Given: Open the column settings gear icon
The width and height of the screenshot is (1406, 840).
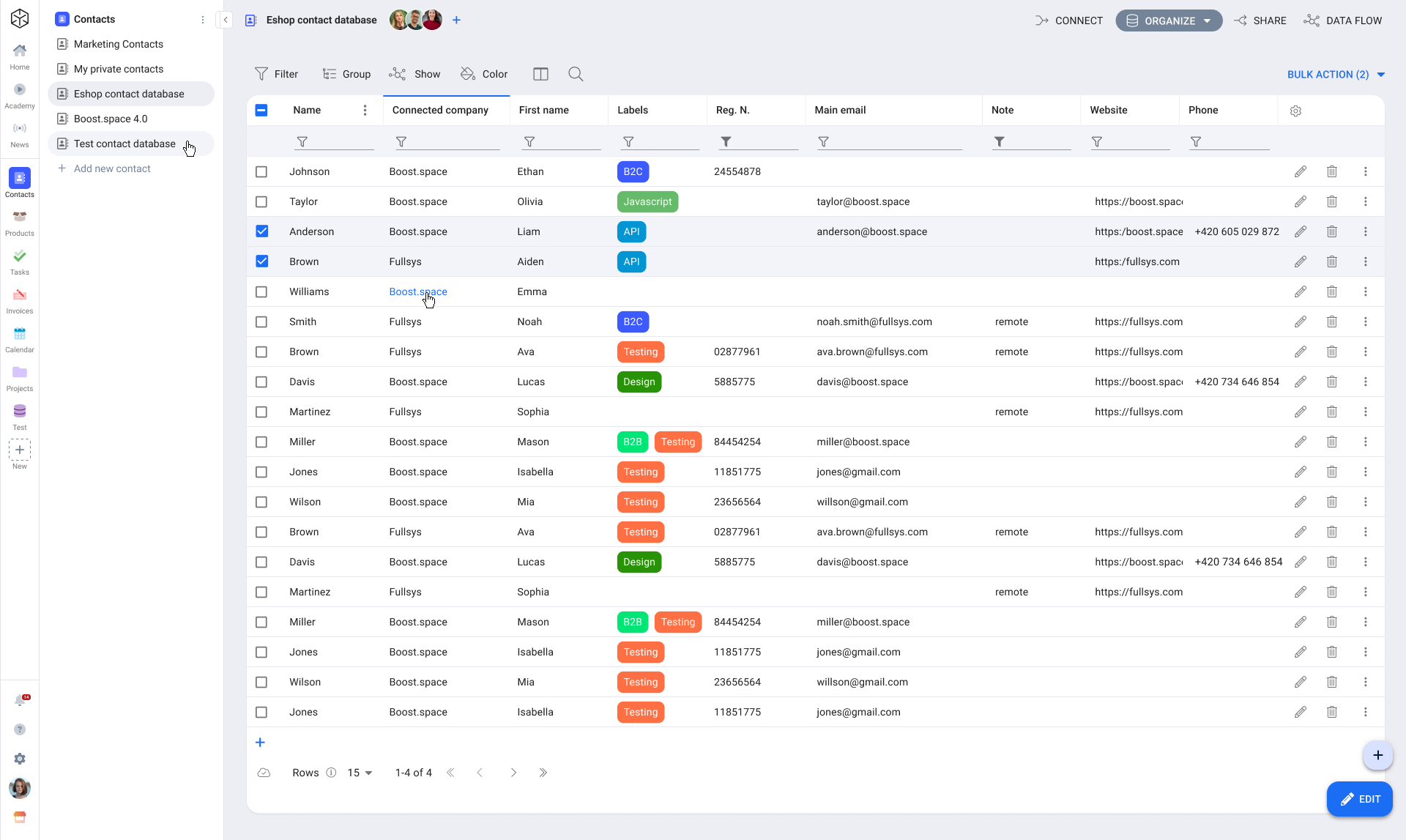Looking at the screenshot, I should pos(1296,111).
